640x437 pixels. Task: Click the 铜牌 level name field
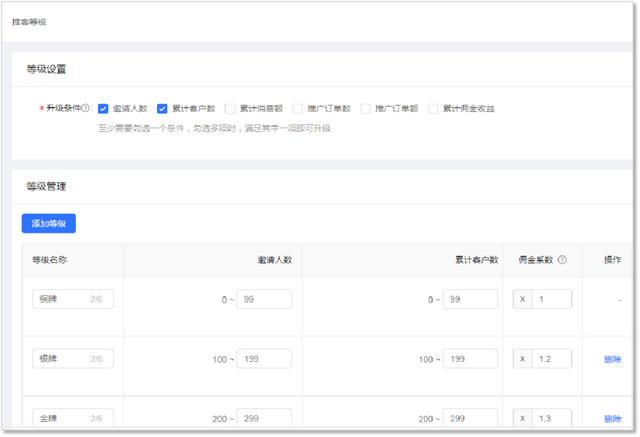coord(72,299)
